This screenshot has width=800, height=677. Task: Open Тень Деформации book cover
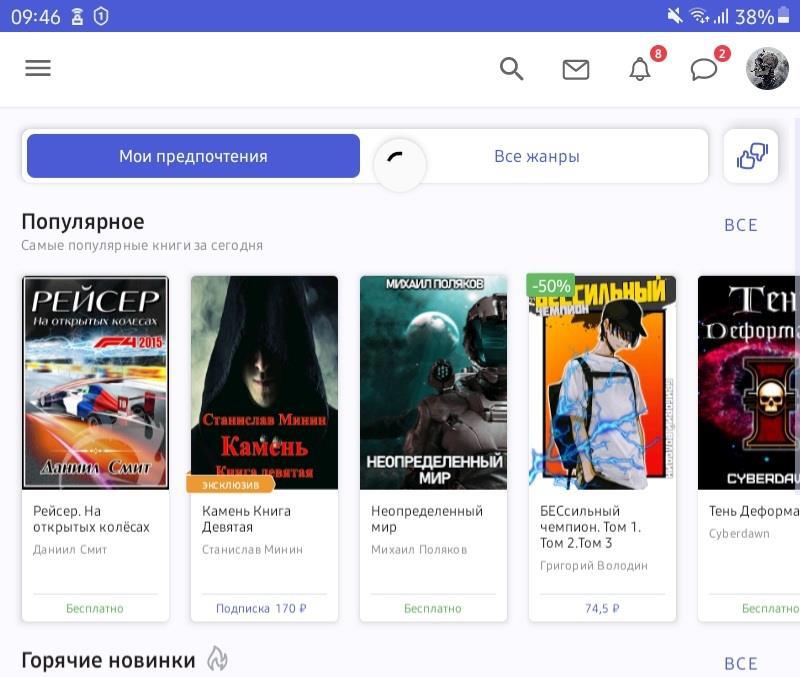(x=748, y=383)
